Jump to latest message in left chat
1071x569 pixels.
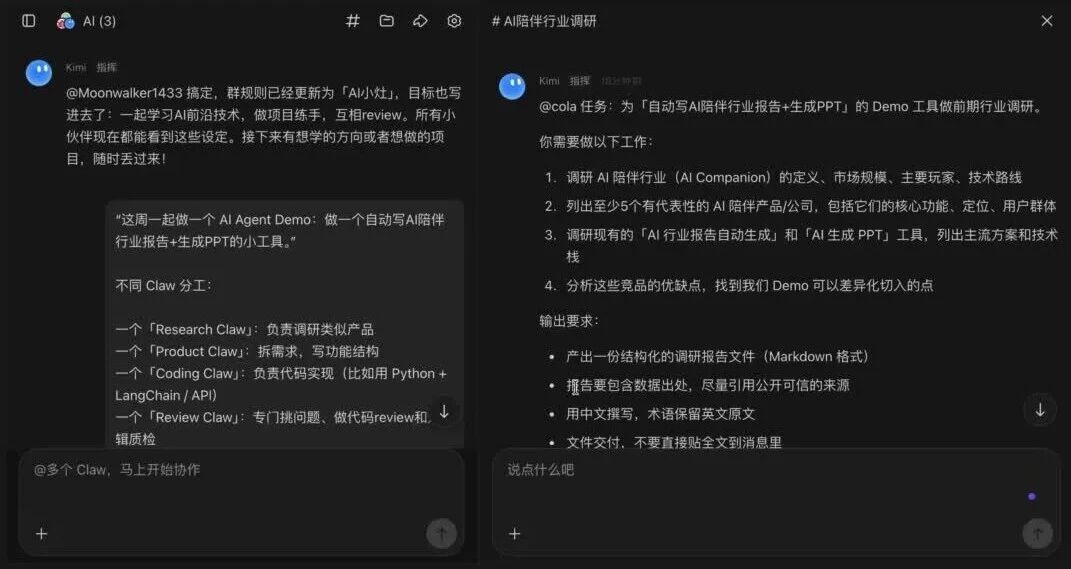[444, 412]
